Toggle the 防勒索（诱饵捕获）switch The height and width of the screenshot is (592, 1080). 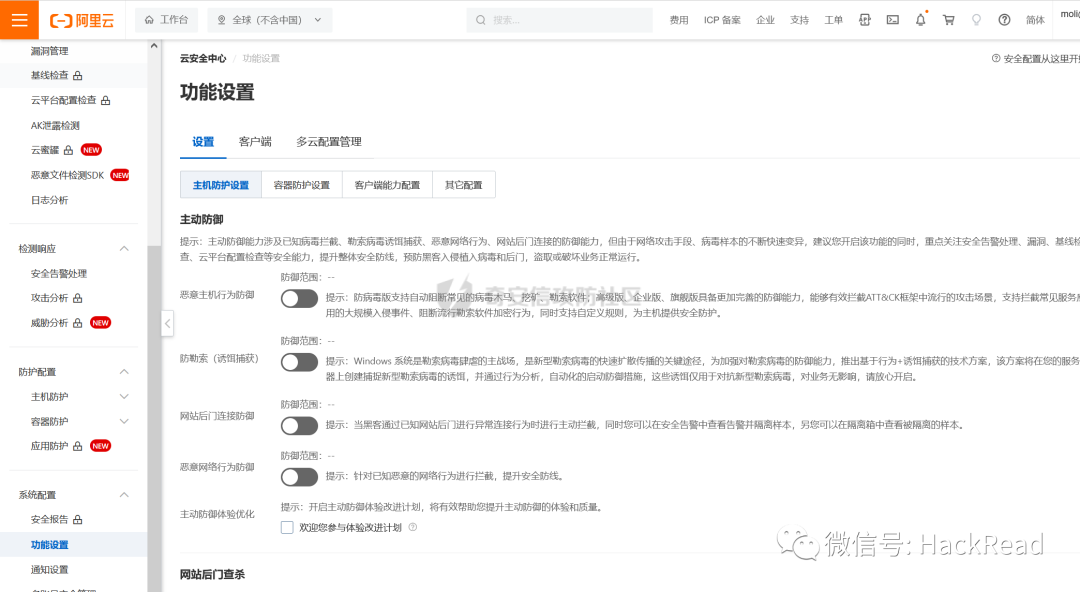click(x=299, y=363)
